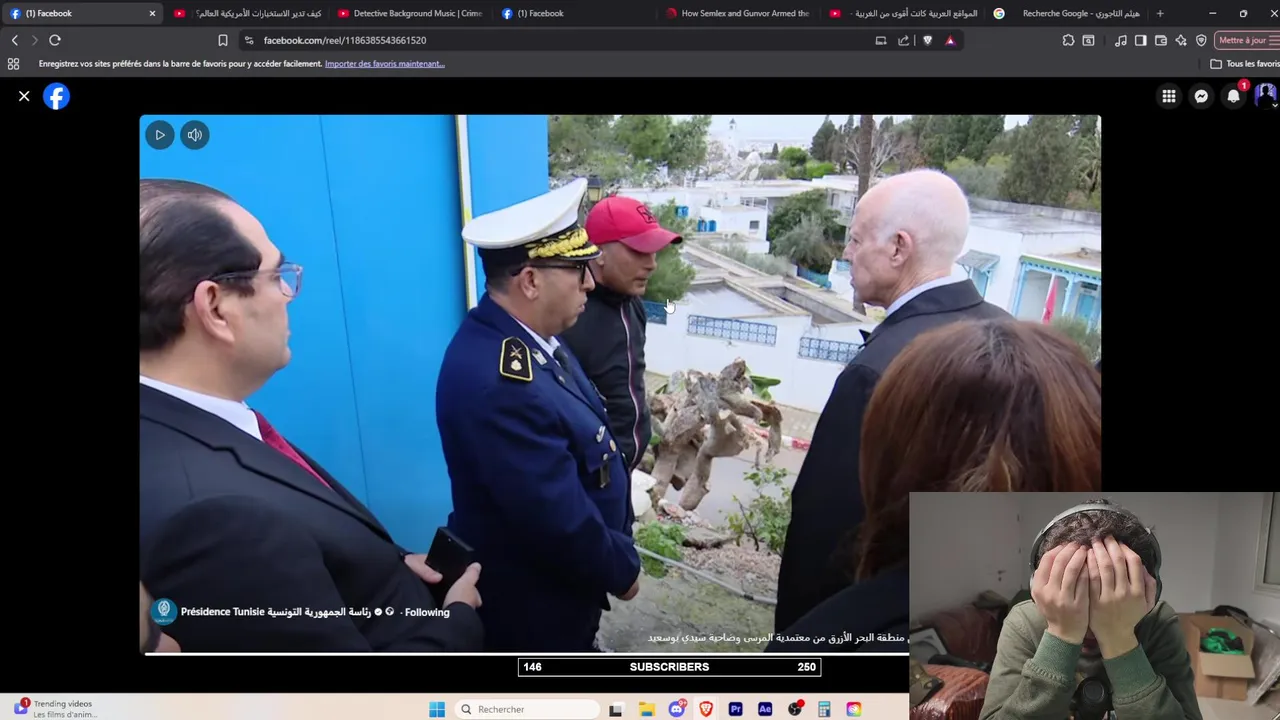Image resolution: width=1280 pixels, height=720 pixels.
Task: View site information icon
Action: 249,40
